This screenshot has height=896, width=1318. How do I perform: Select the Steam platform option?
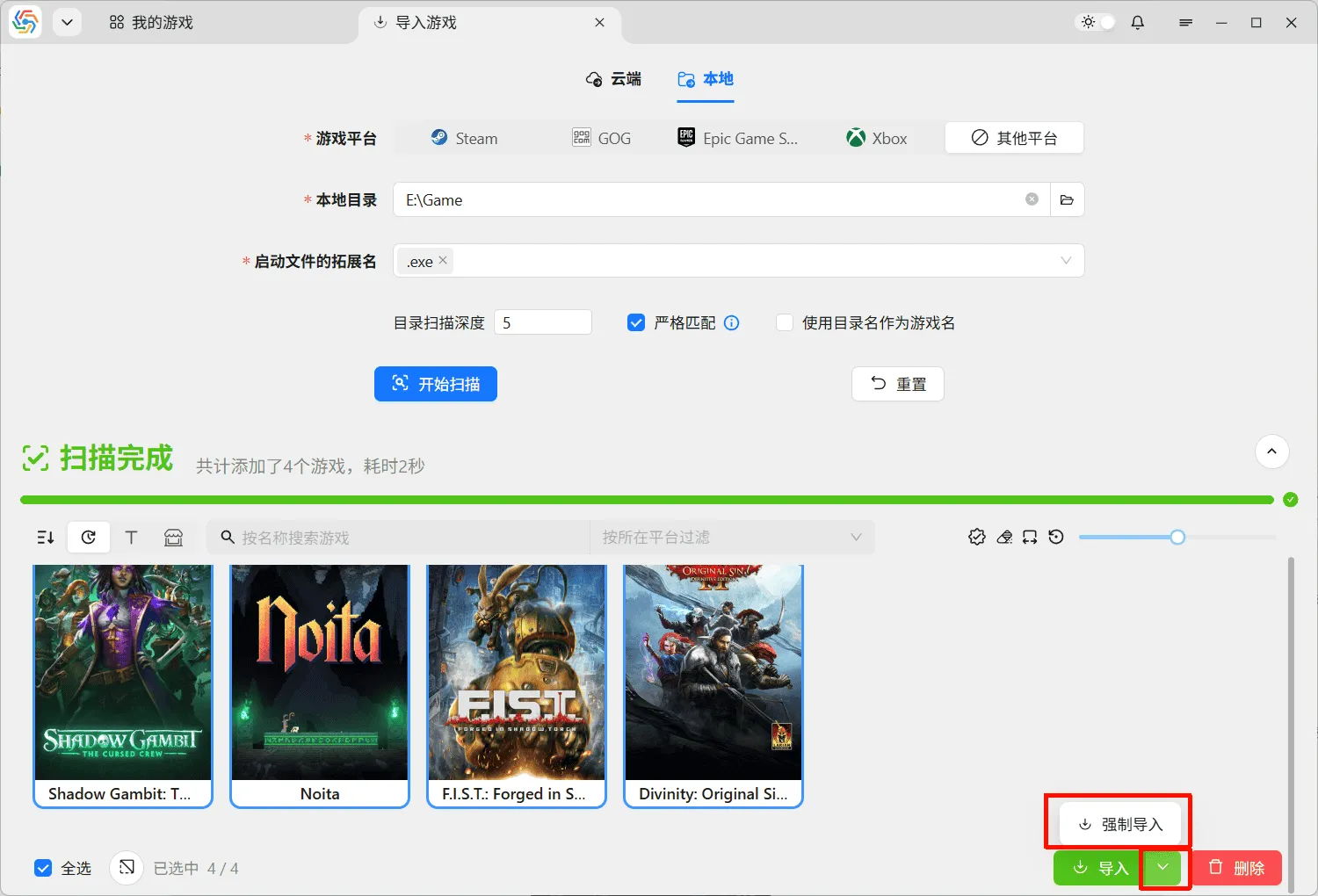pos(464,139)
